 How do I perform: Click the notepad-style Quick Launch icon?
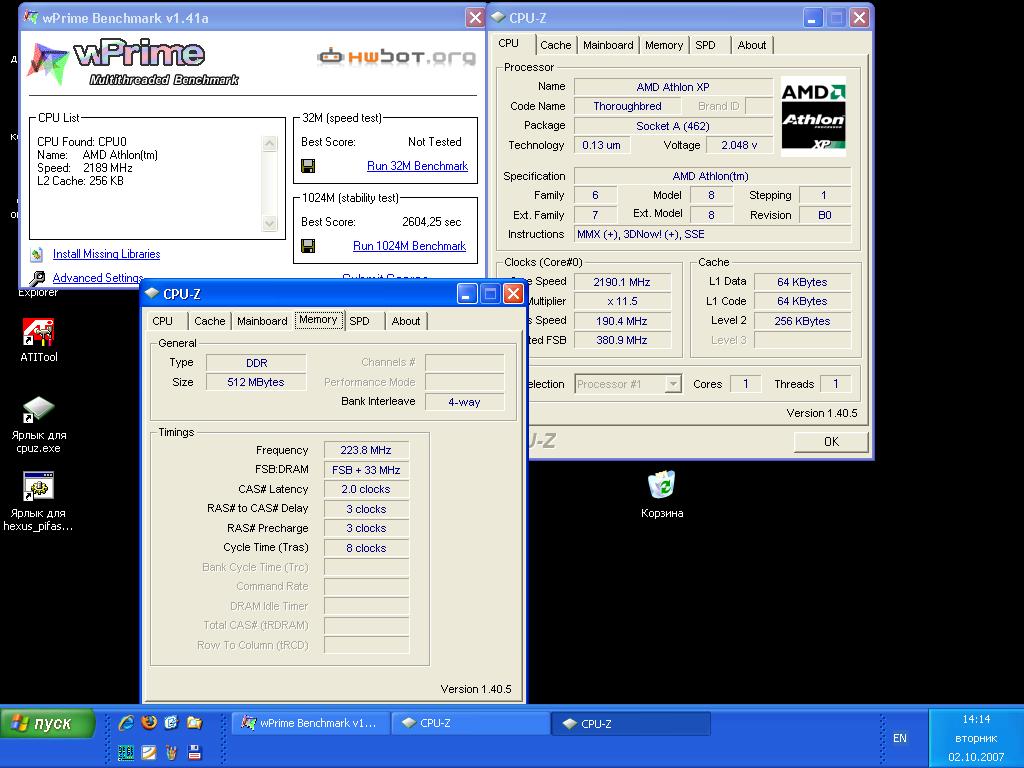pos(149,752)
